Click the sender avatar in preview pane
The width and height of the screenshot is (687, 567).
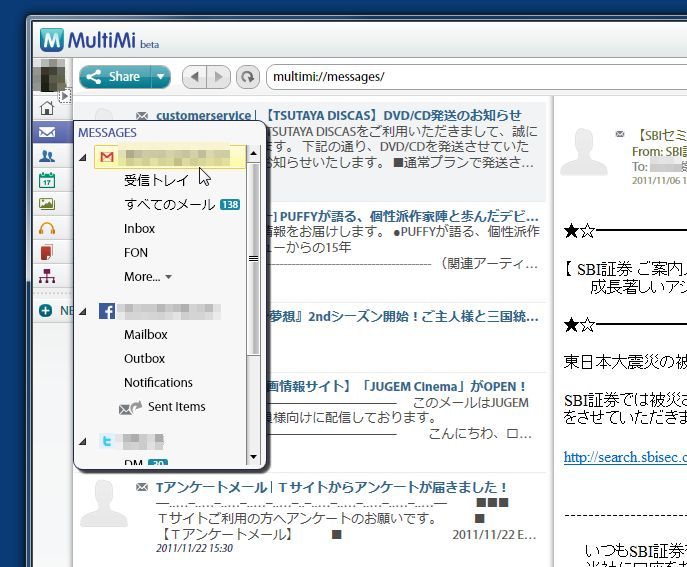[x=584, y=152]
